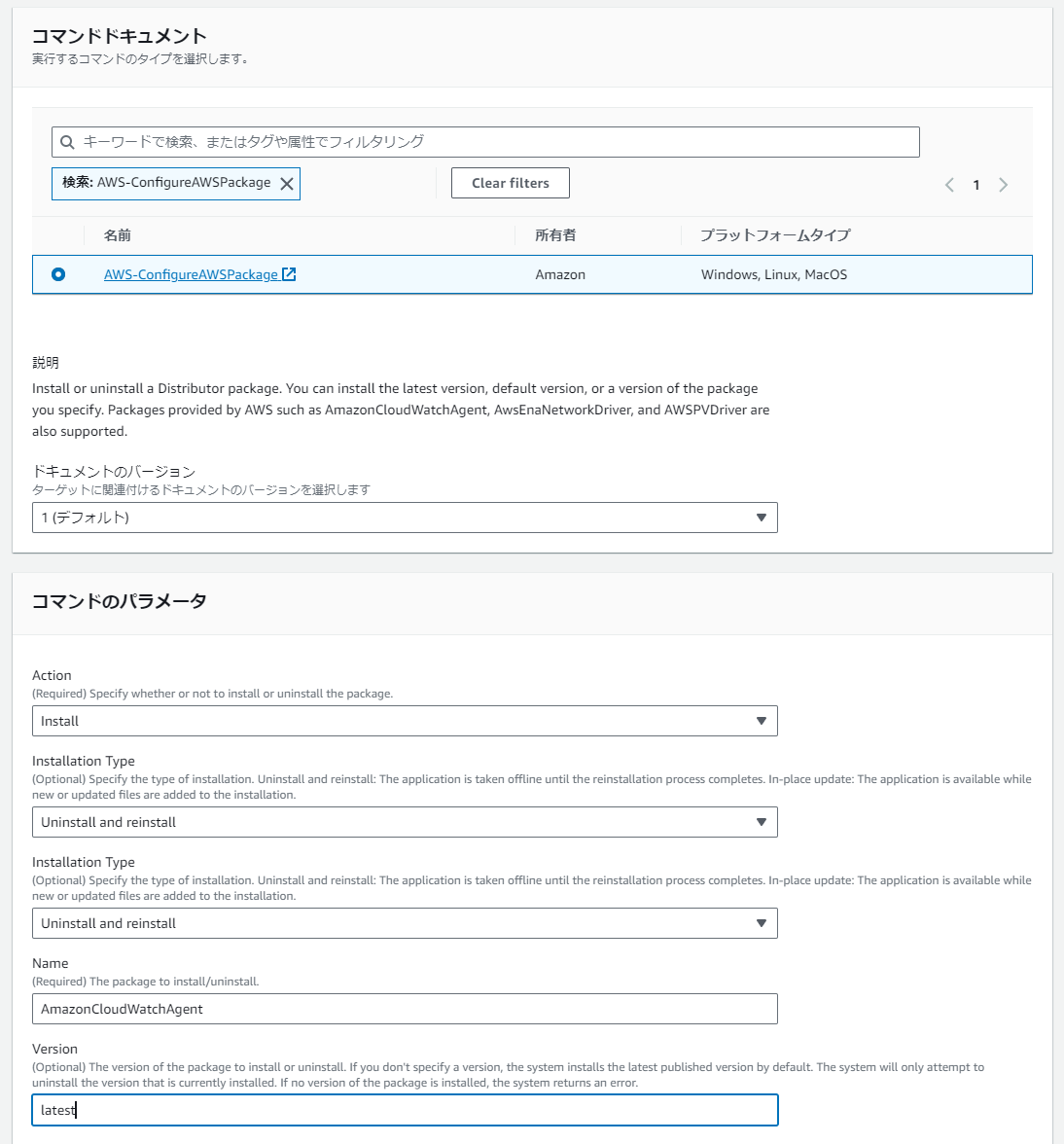1064x1144 pixels.
Task: Open AWS-ConfigureAWSPackage via external link icon
Action: coord(288,273)
